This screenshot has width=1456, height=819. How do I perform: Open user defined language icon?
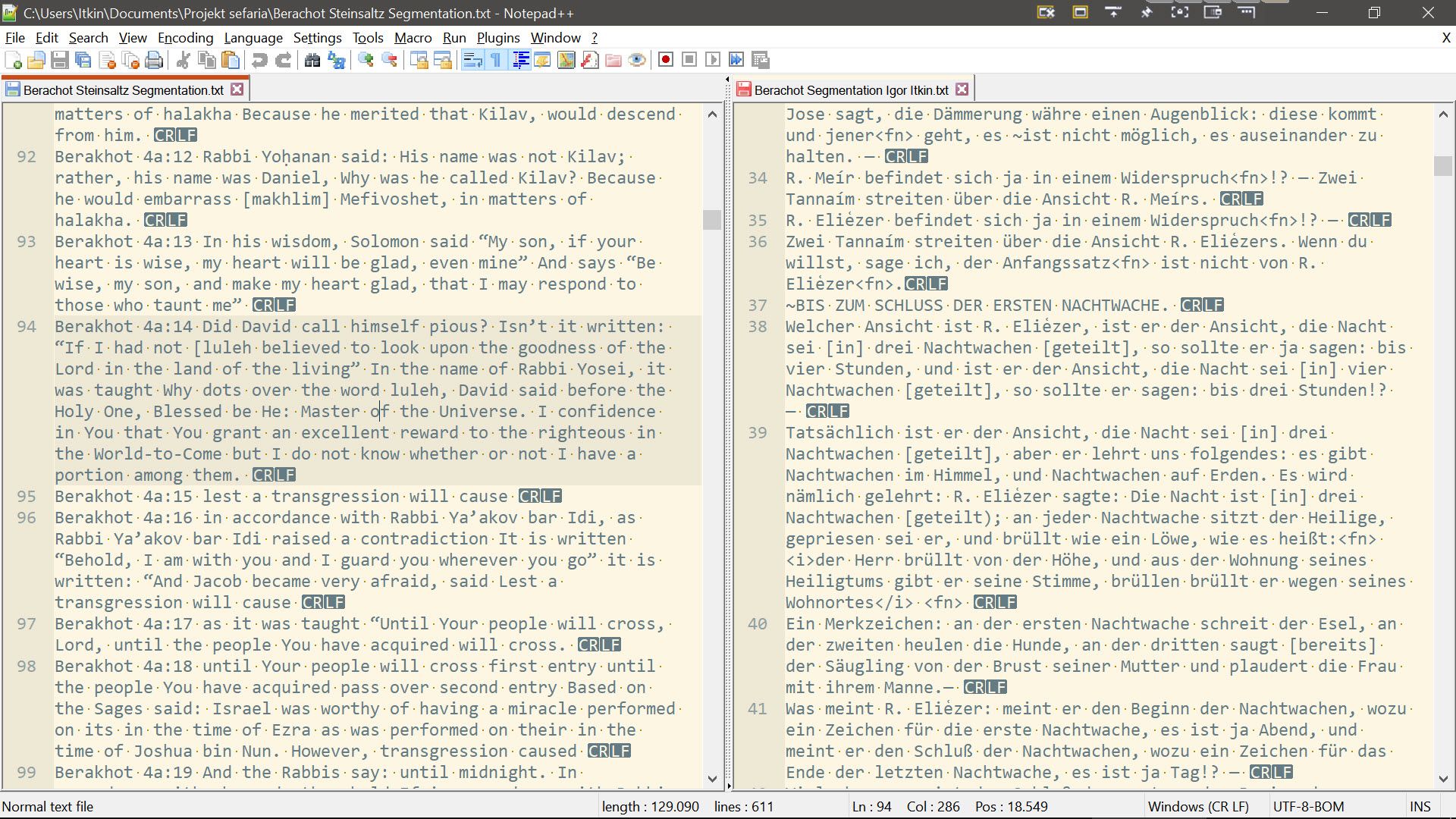coord(542,60)
